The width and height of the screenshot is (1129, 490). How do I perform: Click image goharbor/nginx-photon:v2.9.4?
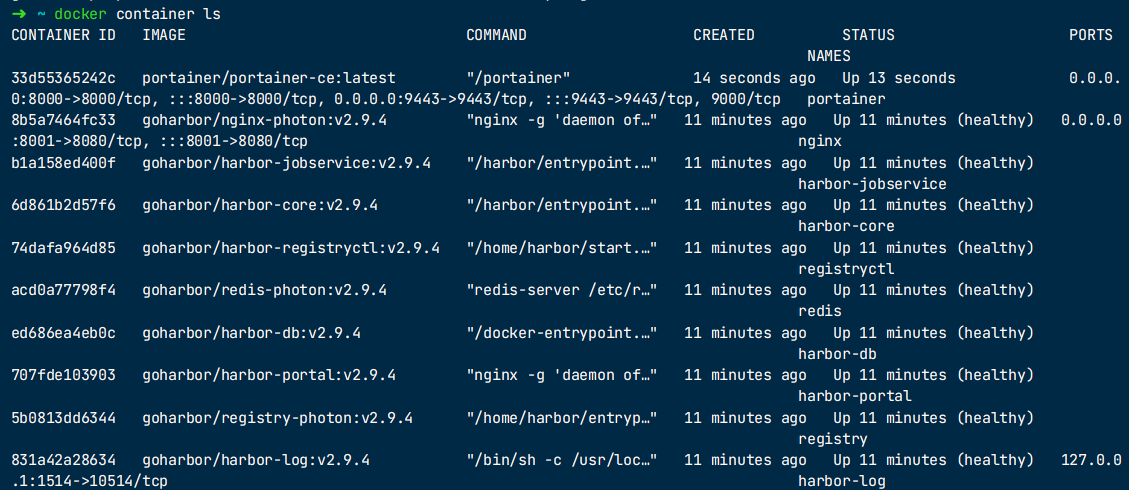(265, 120)
